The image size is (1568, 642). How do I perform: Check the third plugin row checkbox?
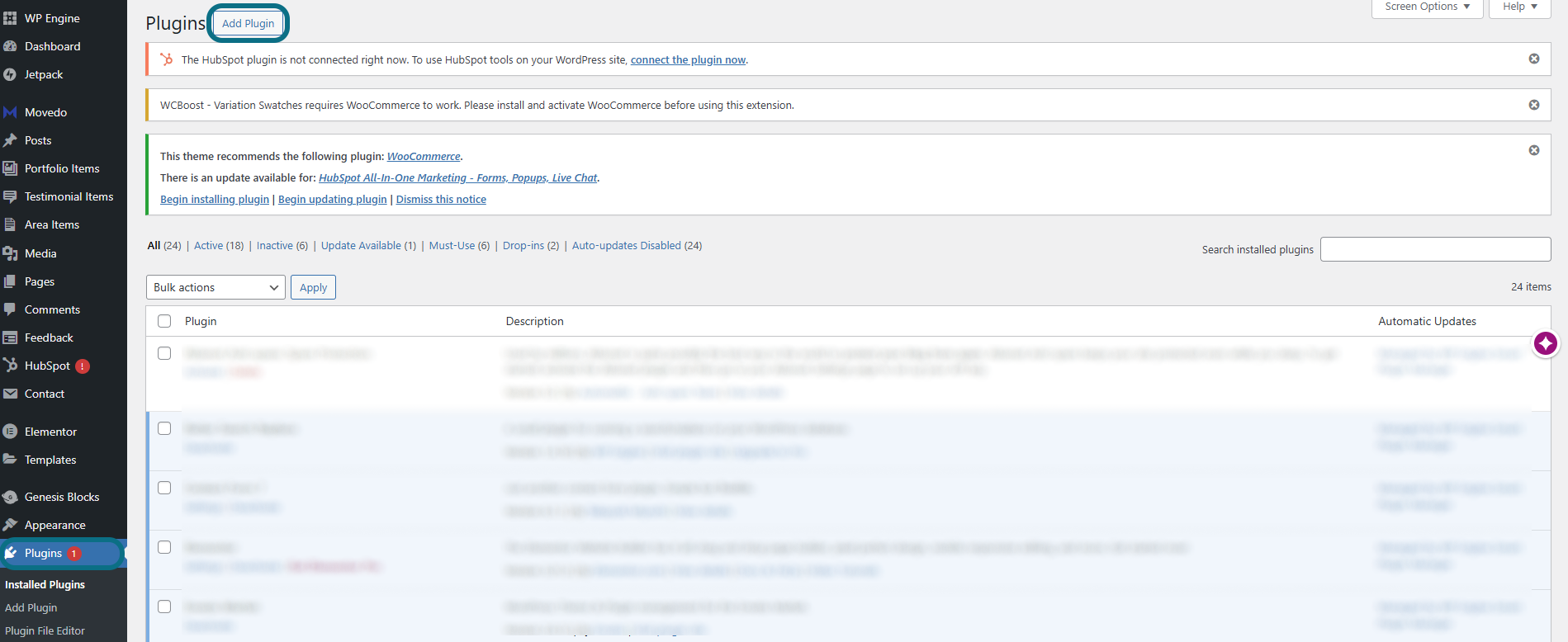click(164, 488)
